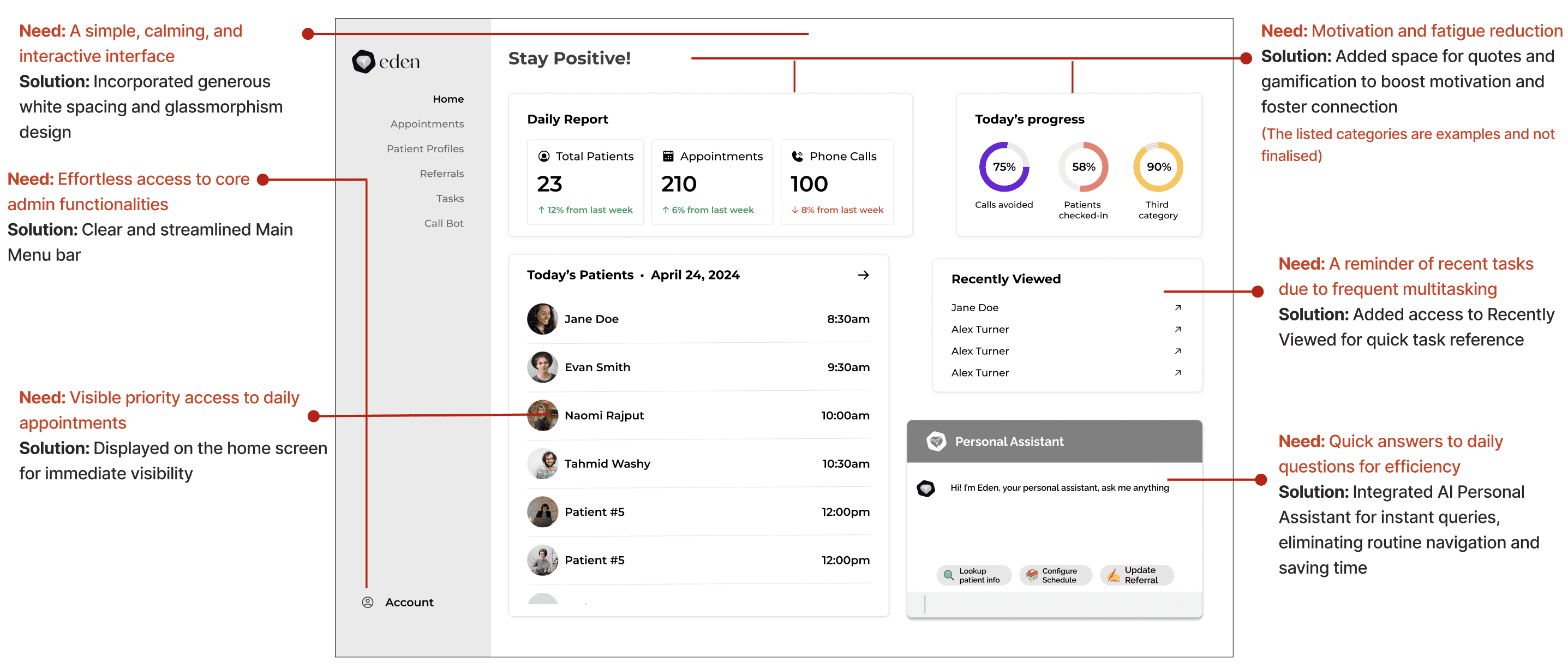This screenshot has height=667, width=1568.
Task: Open Patient Profiles from the sidebar
Action: [x=425, y=148]
